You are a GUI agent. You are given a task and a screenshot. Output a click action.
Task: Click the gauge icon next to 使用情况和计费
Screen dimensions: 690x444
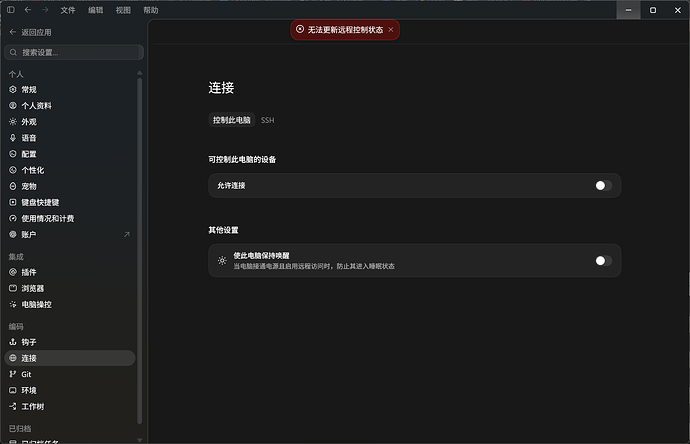coord(13,218)
